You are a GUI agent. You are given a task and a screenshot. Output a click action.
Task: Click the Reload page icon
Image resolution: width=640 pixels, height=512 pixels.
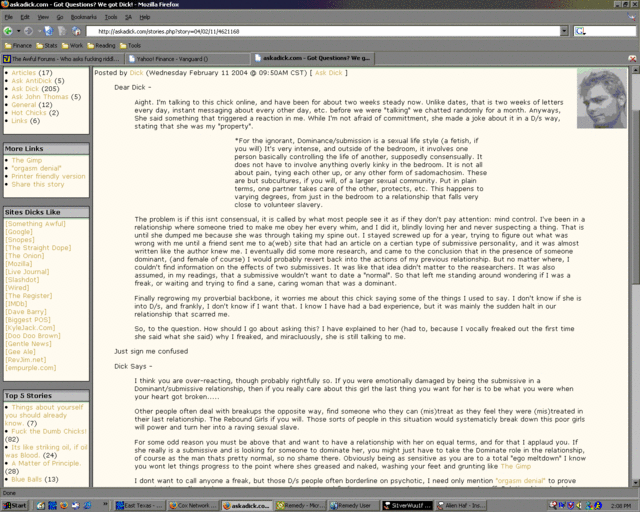click(x=49, y=31)
